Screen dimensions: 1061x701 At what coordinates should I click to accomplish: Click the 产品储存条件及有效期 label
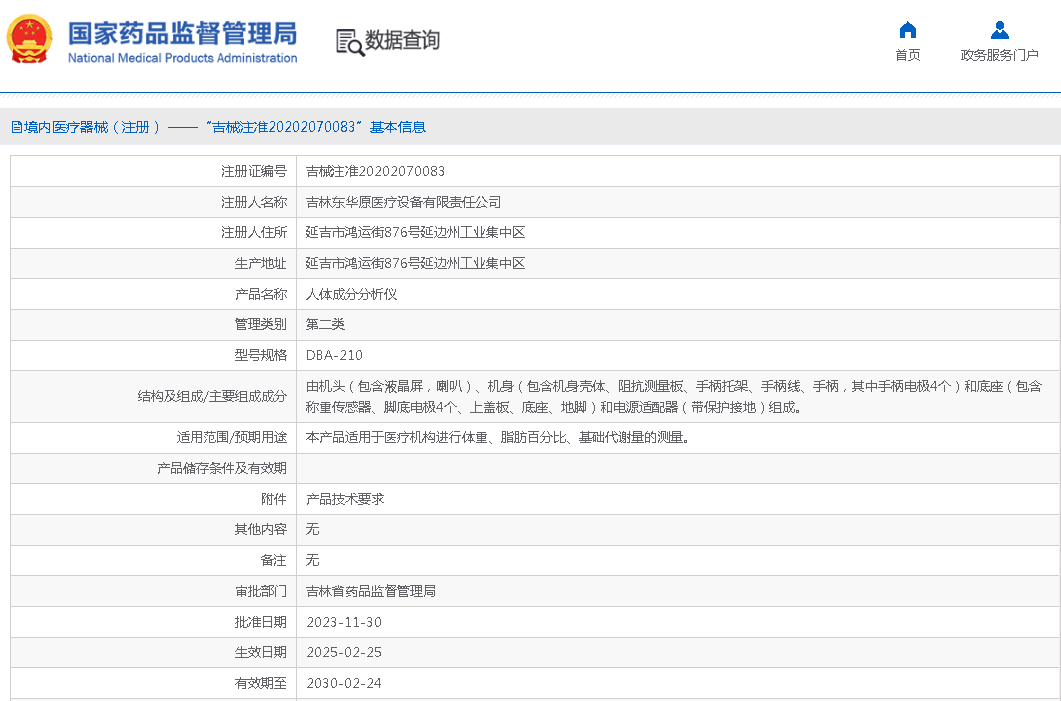coord(221,468)
